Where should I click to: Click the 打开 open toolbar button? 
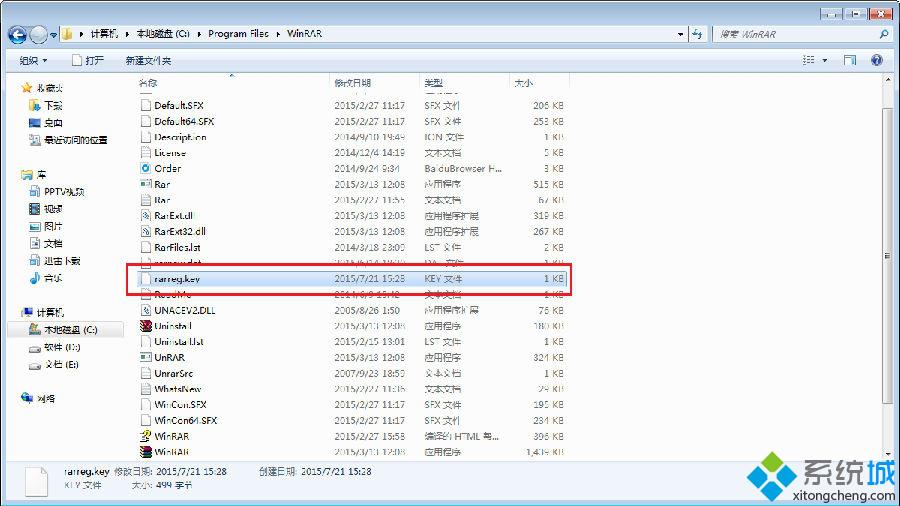tap(88, 60)
